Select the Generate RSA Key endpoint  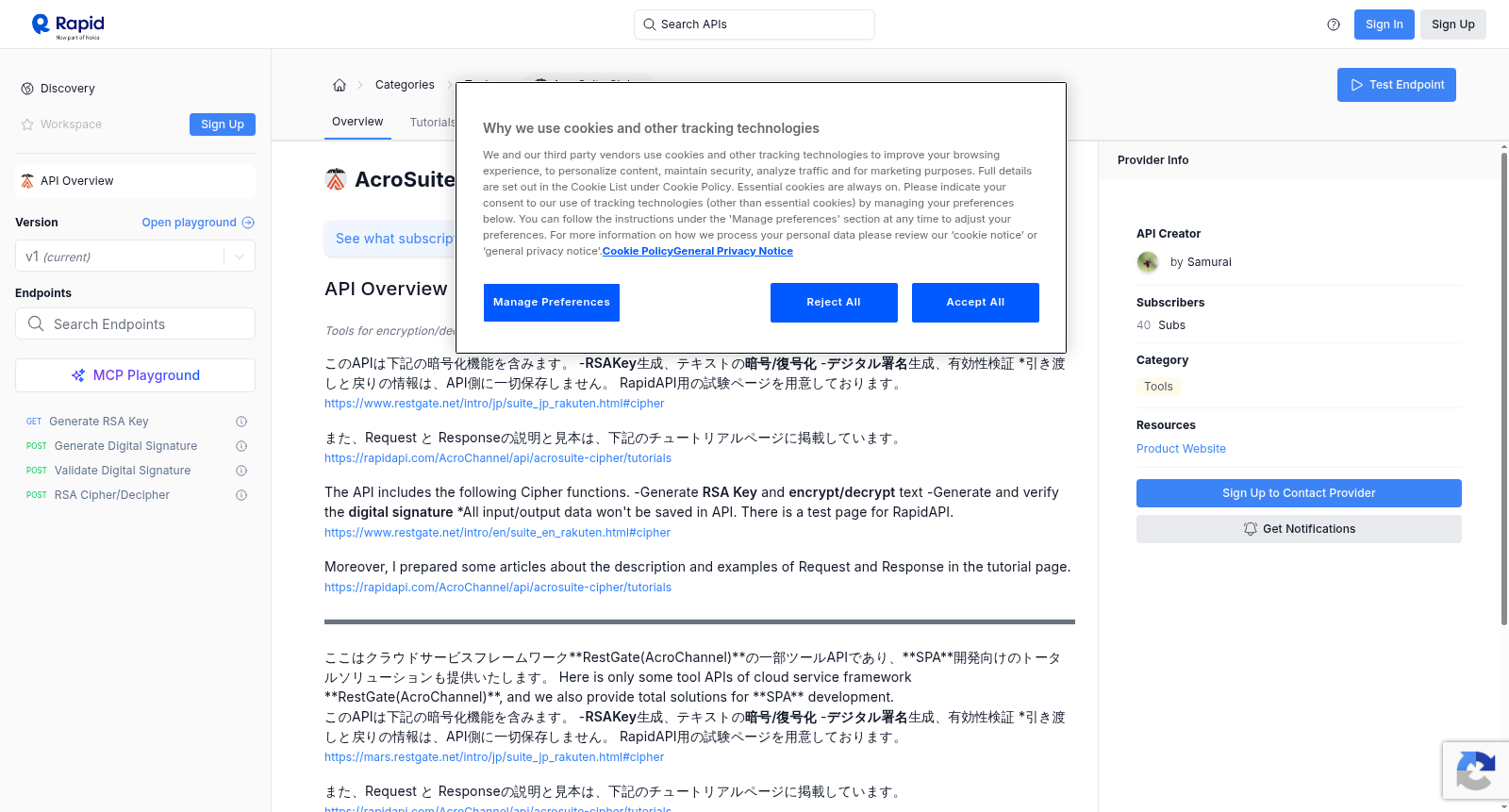pos(99,422)
